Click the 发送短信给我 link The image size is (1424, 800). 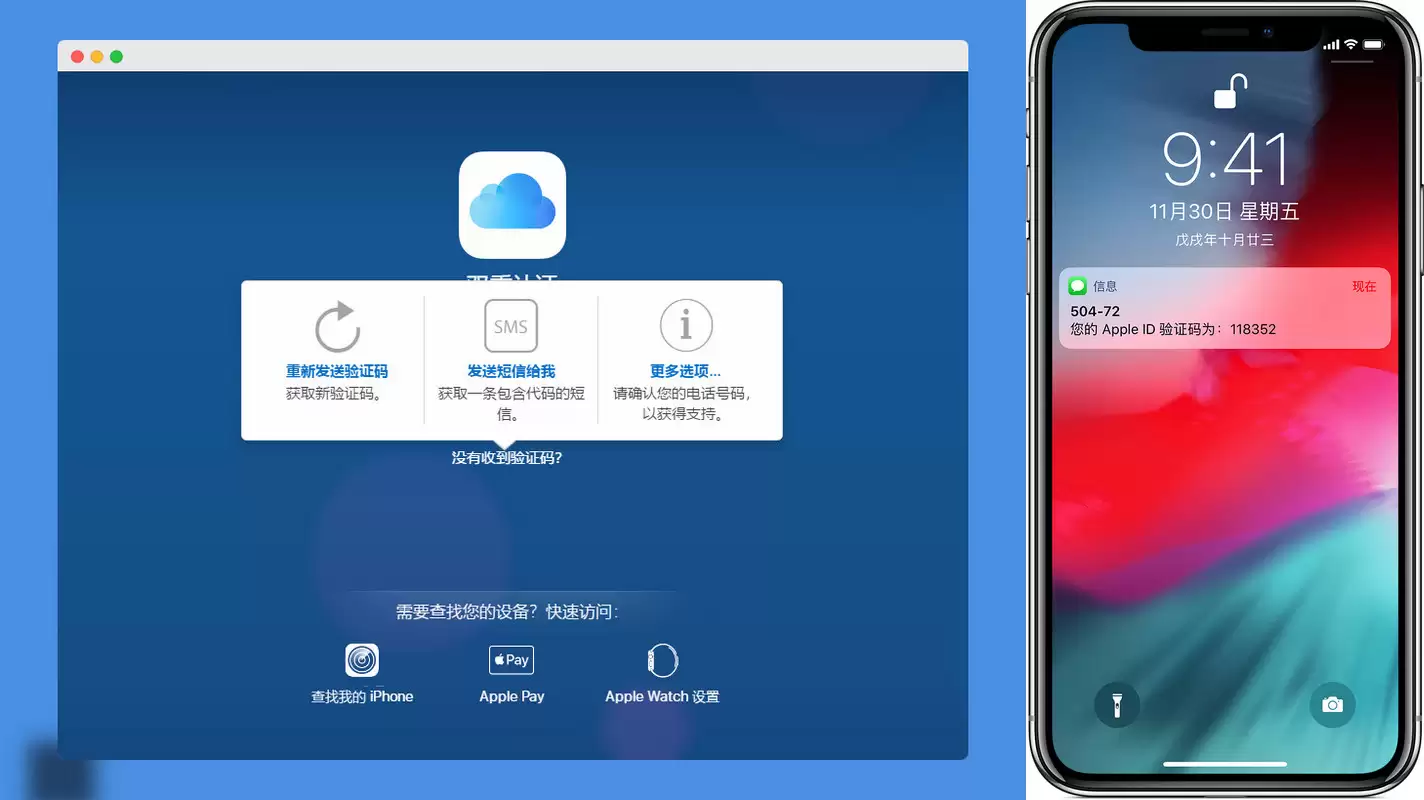click(511, 371)
